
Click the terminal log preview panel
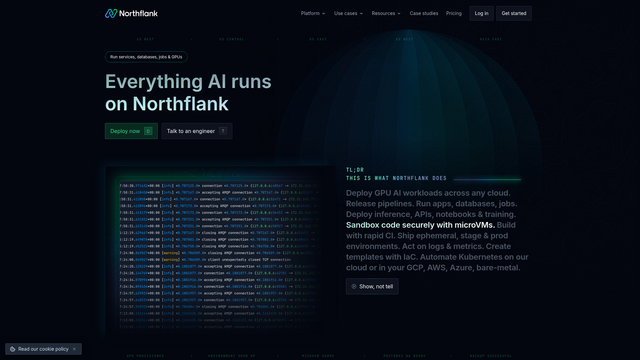tap(220, 252)
